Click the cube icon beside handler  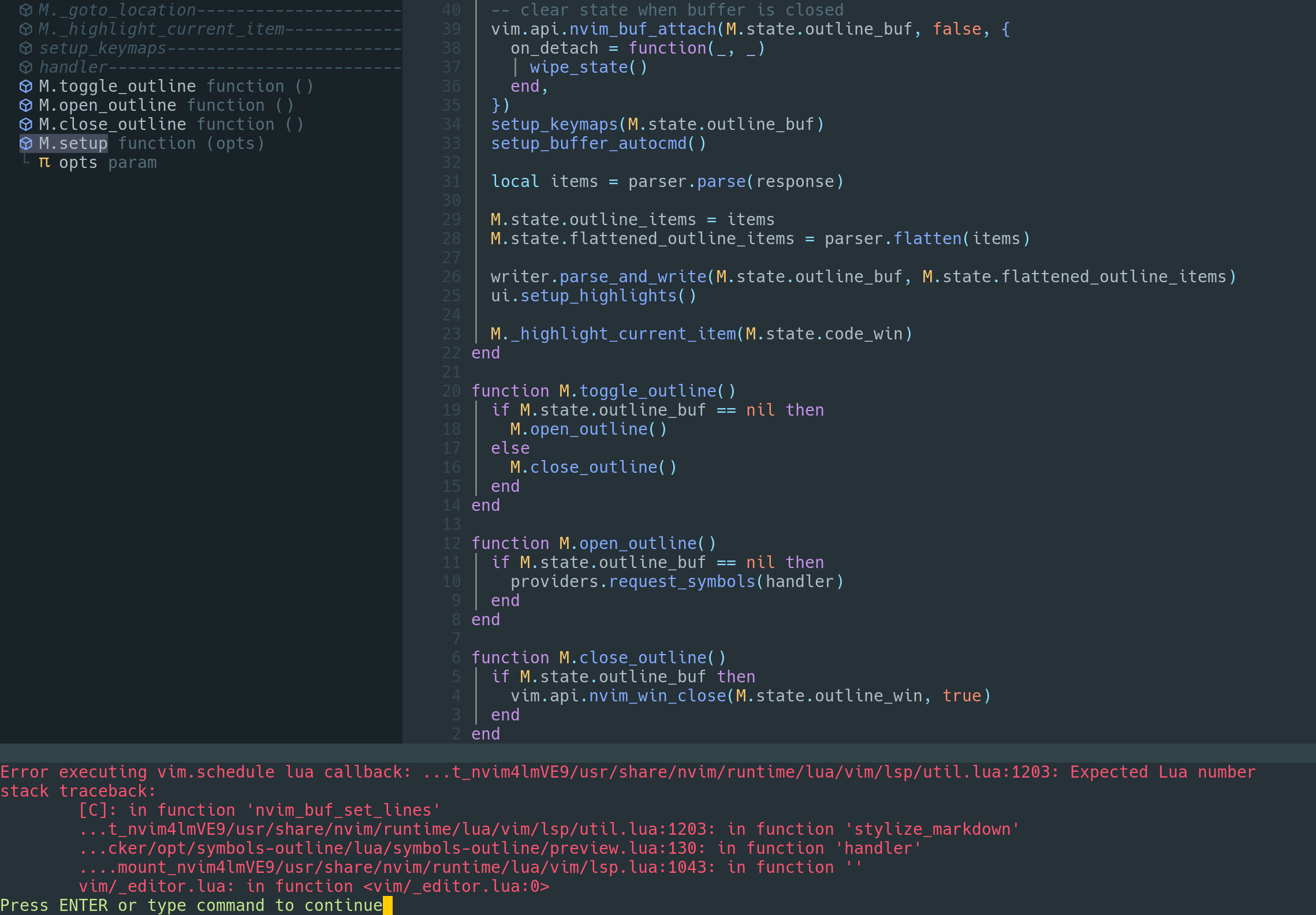pyautogui.click(x=26, y=67)
